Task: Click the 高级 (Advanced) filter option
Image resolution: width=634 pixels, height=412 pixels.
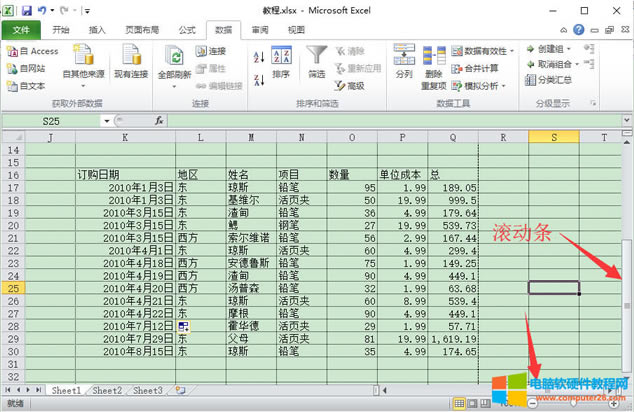Action: pyautogui.click(x=350, y=86)
